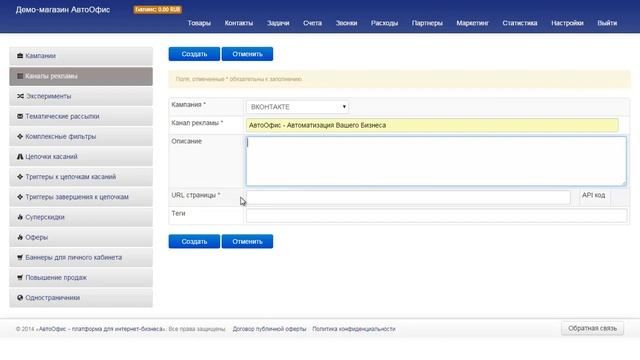Click Выйти to log out

click(607, 23)
